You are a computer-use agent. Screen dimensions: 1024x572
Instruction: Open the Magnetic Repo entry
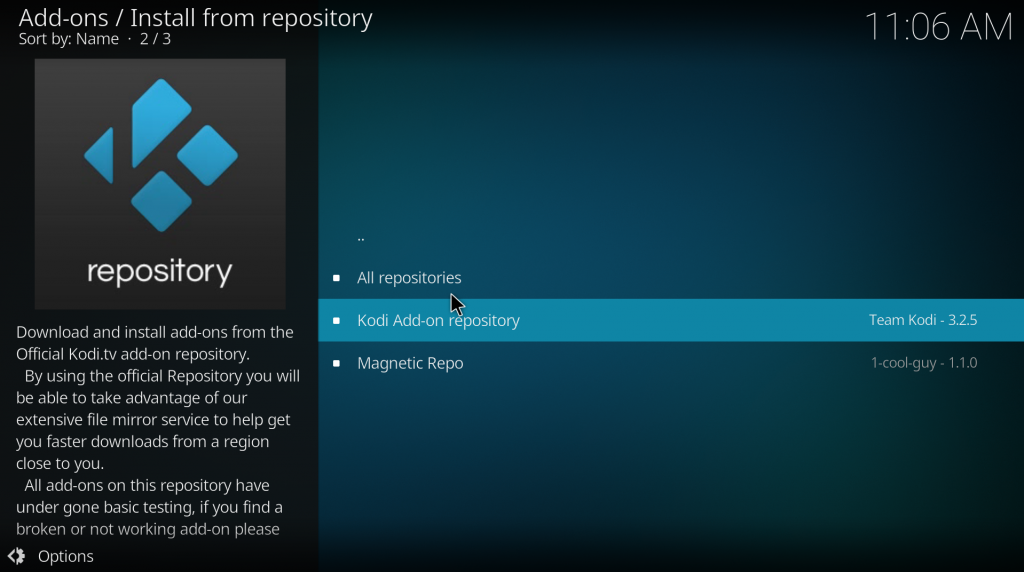click(x=671, y=363)
